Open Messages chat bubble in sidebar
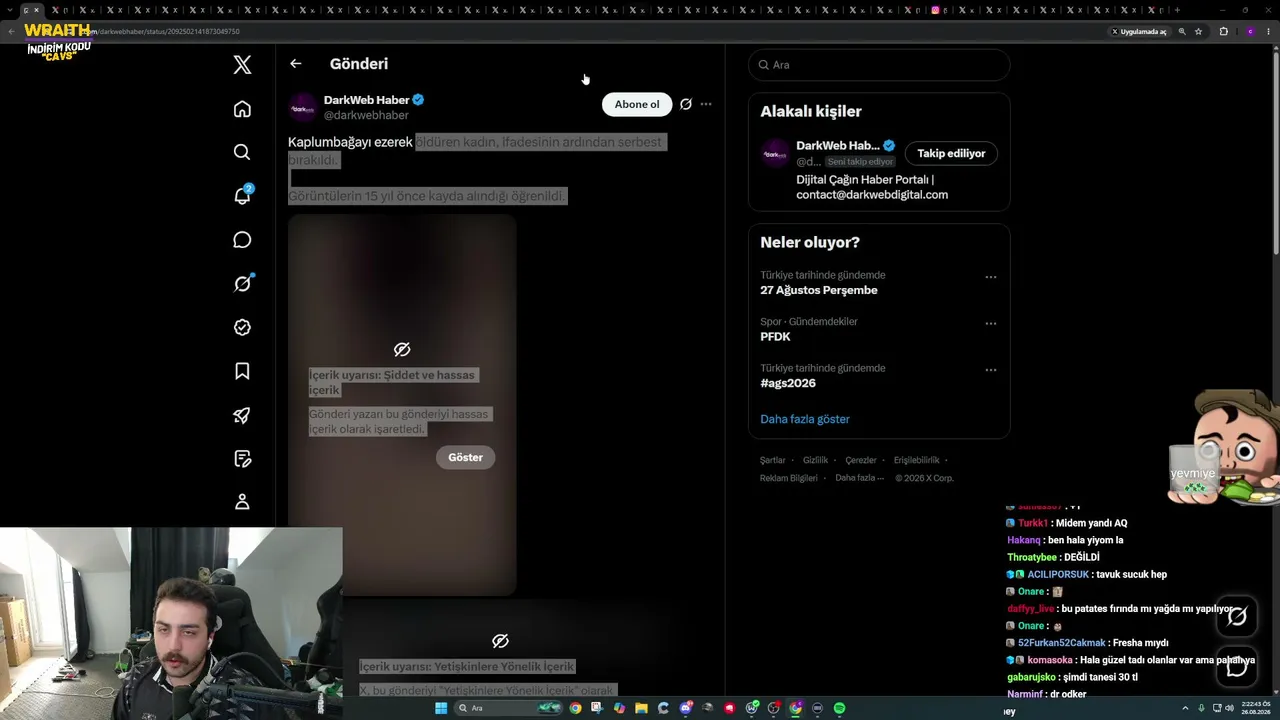Screen dimensions: 1280x720 [242, 240]
